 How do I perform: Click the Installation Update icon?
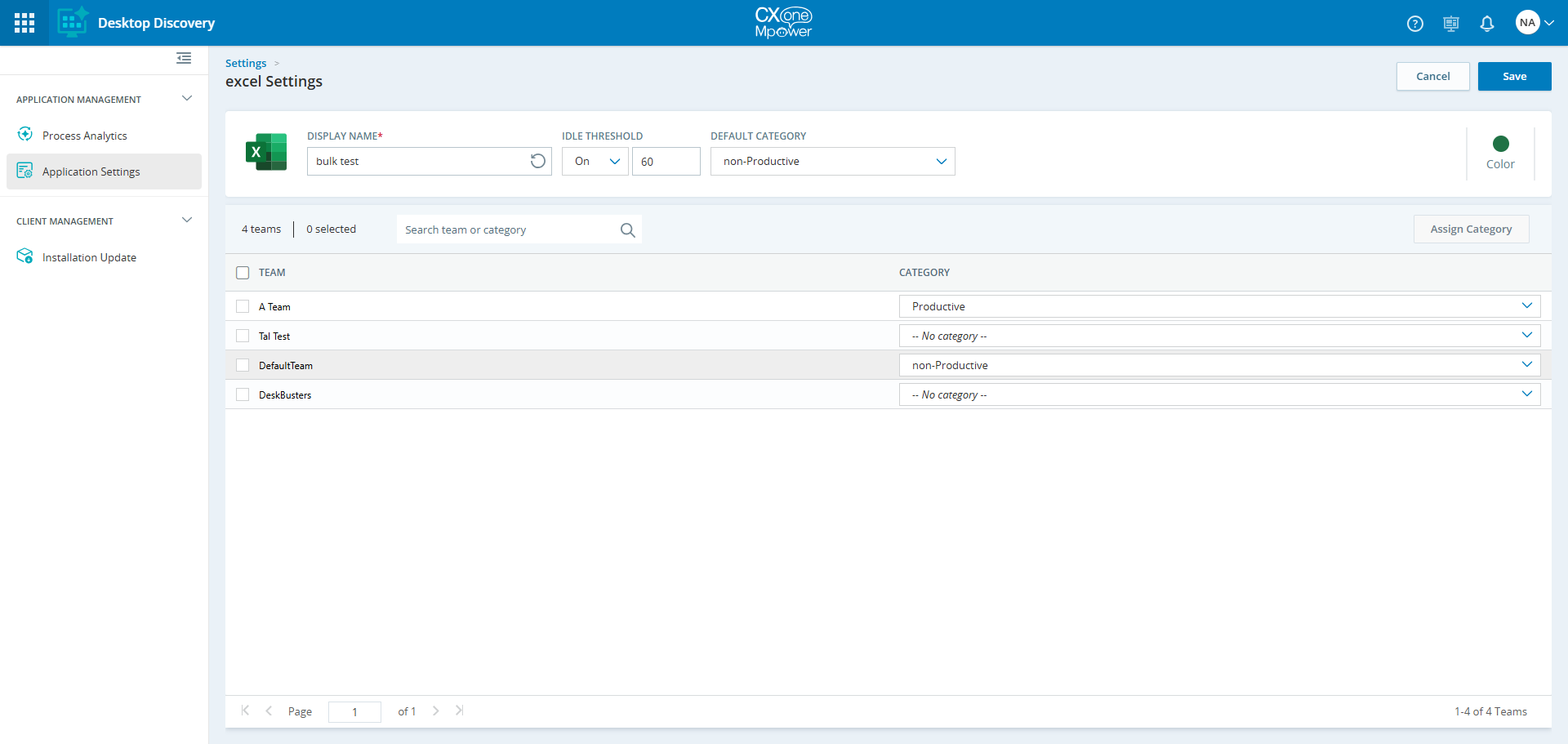click(25, 256)
